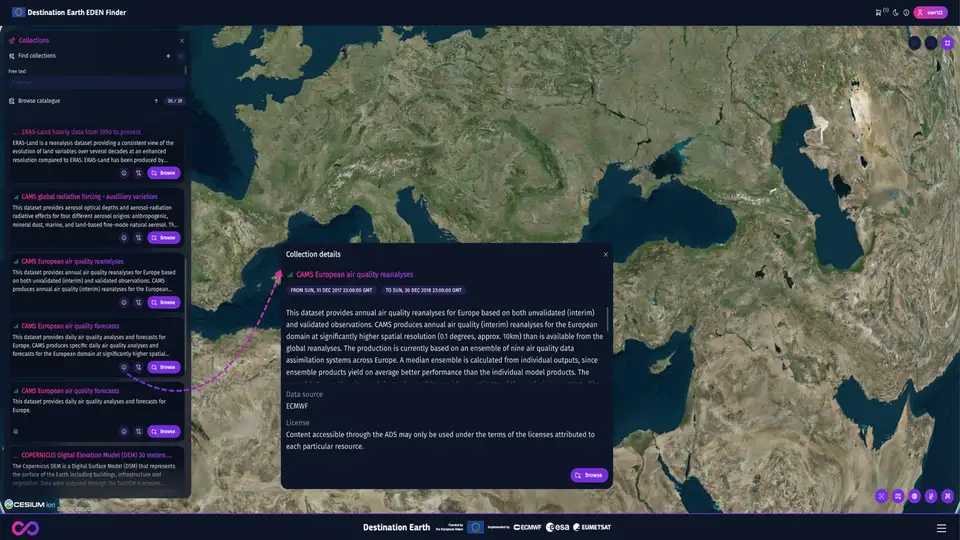The image size is (960, 540).
Task: Open the shopping cart icon in header
Action: pos(879,12)
